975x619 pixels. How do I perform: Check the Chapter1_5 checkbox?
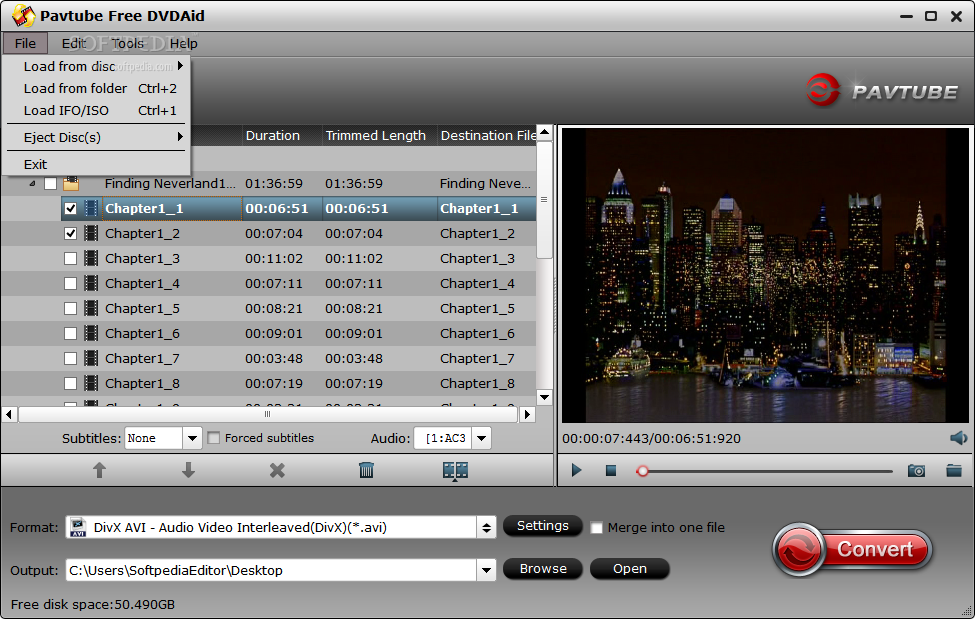[x=71, y=308]
